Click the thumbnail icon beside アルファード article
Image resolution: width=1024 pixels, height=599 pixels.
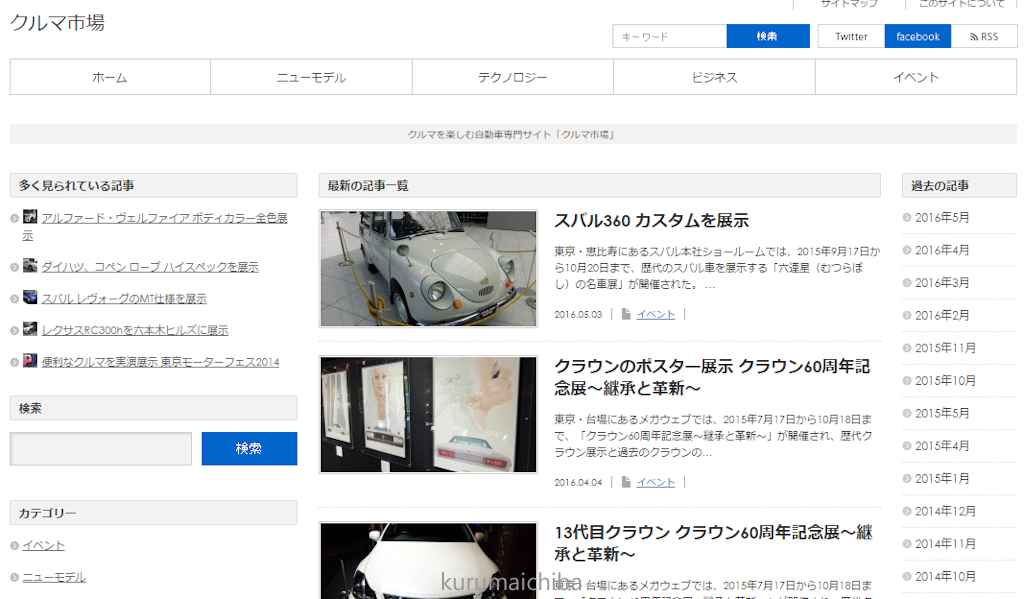pos(30,216)
